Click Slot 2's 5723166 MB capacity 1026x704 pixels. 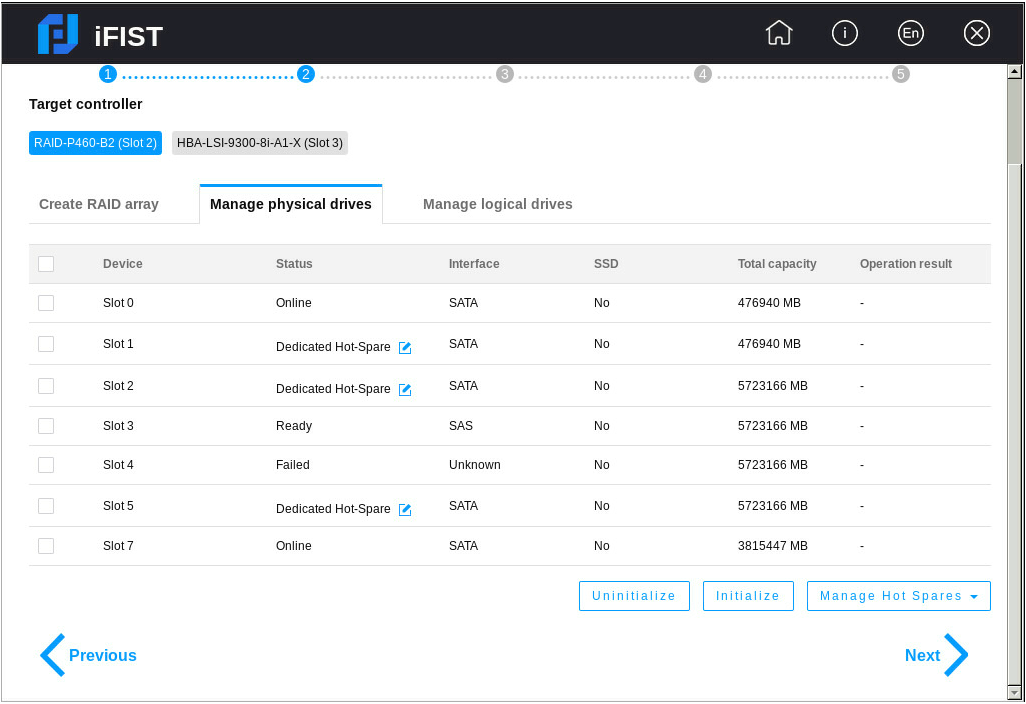(773, 386)
